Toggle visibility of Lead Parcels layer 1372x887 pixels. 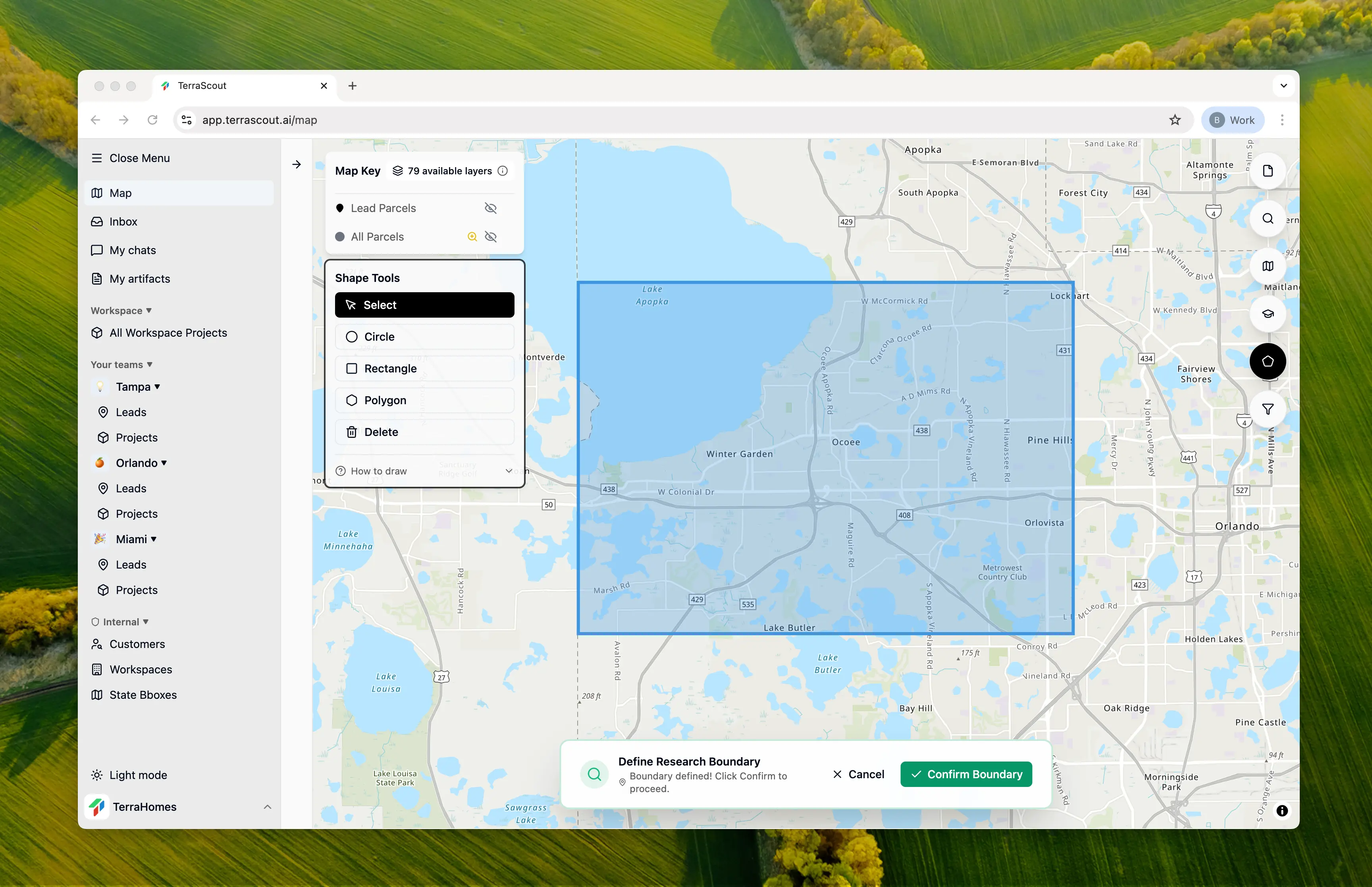click(x=491, y=208)
